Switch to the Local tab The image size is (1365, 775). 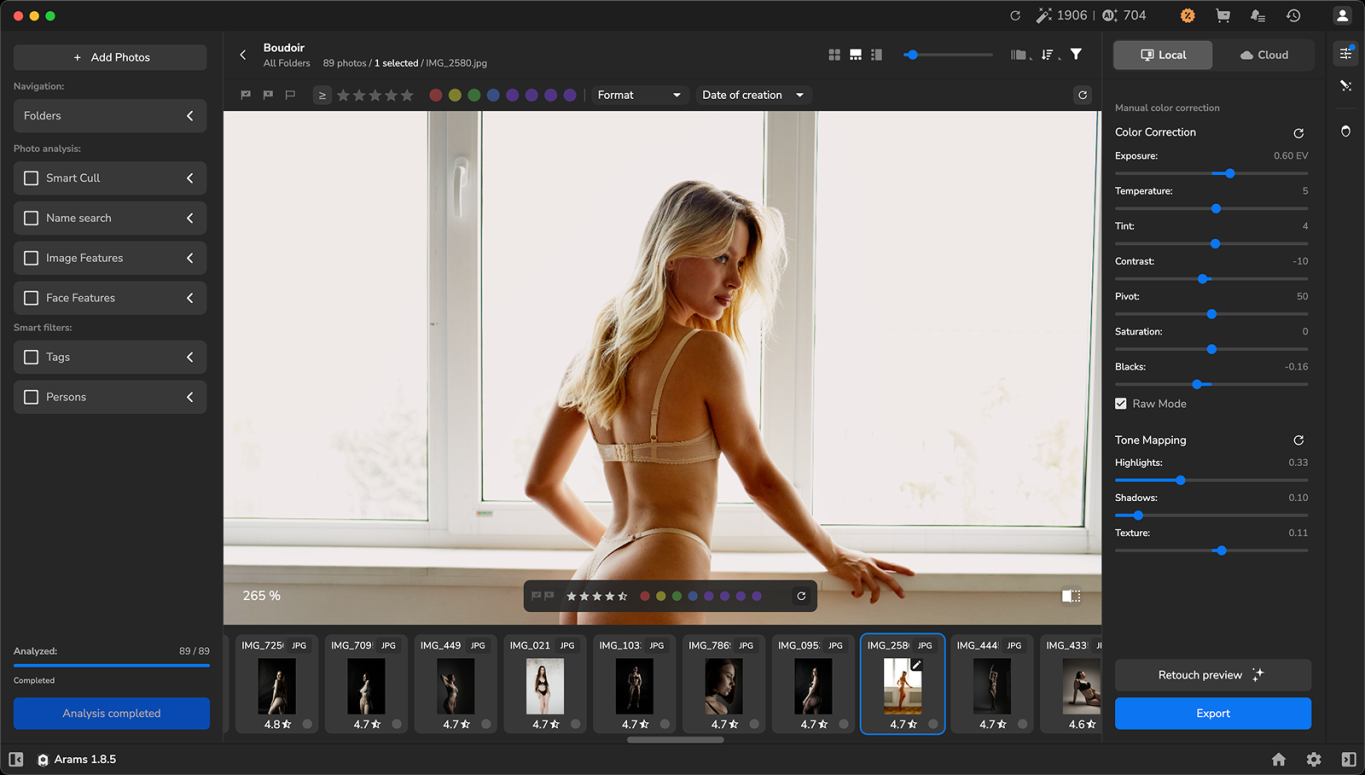pos(1163,55)
